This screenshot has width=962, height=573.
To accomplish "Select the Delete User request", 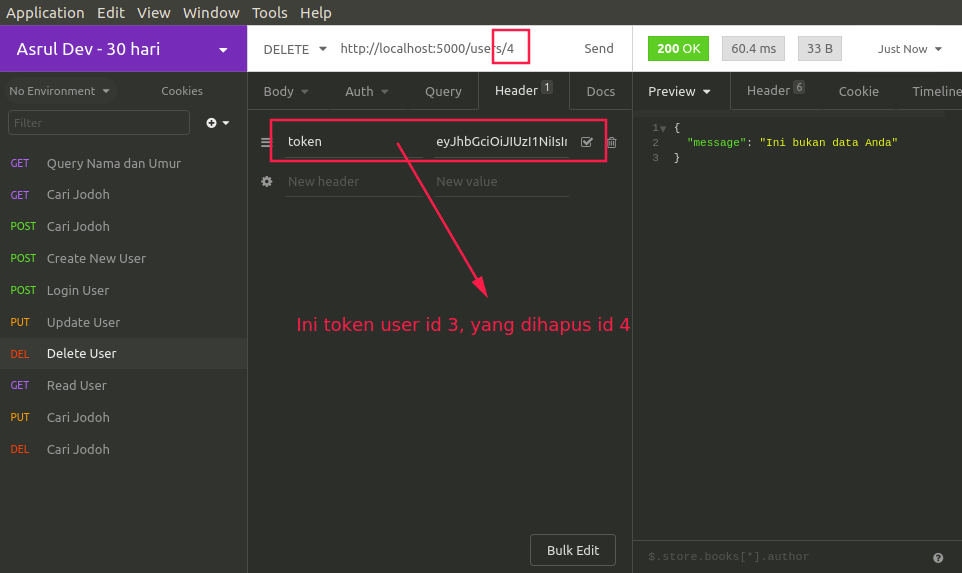I will point(123,353).
